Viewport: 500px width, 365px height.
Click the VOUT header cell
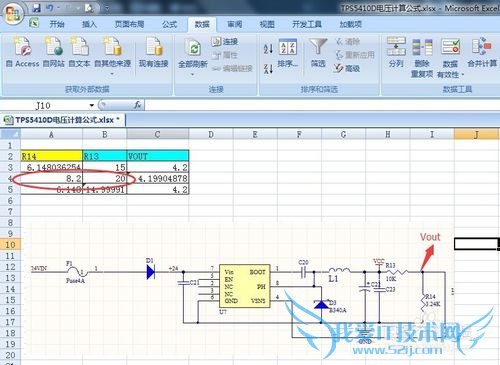coord(157,156)
